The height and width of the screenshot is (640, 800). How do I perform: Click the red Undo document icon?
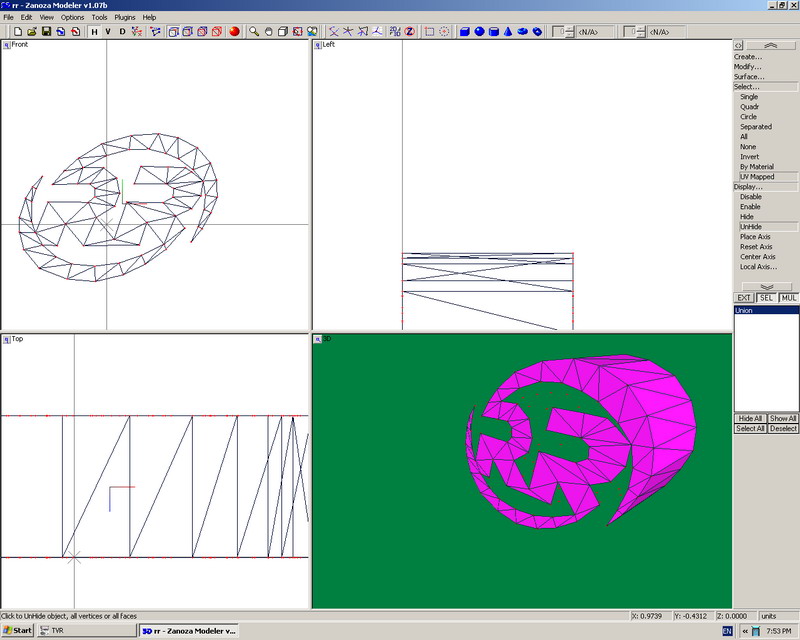click(76, 32)
